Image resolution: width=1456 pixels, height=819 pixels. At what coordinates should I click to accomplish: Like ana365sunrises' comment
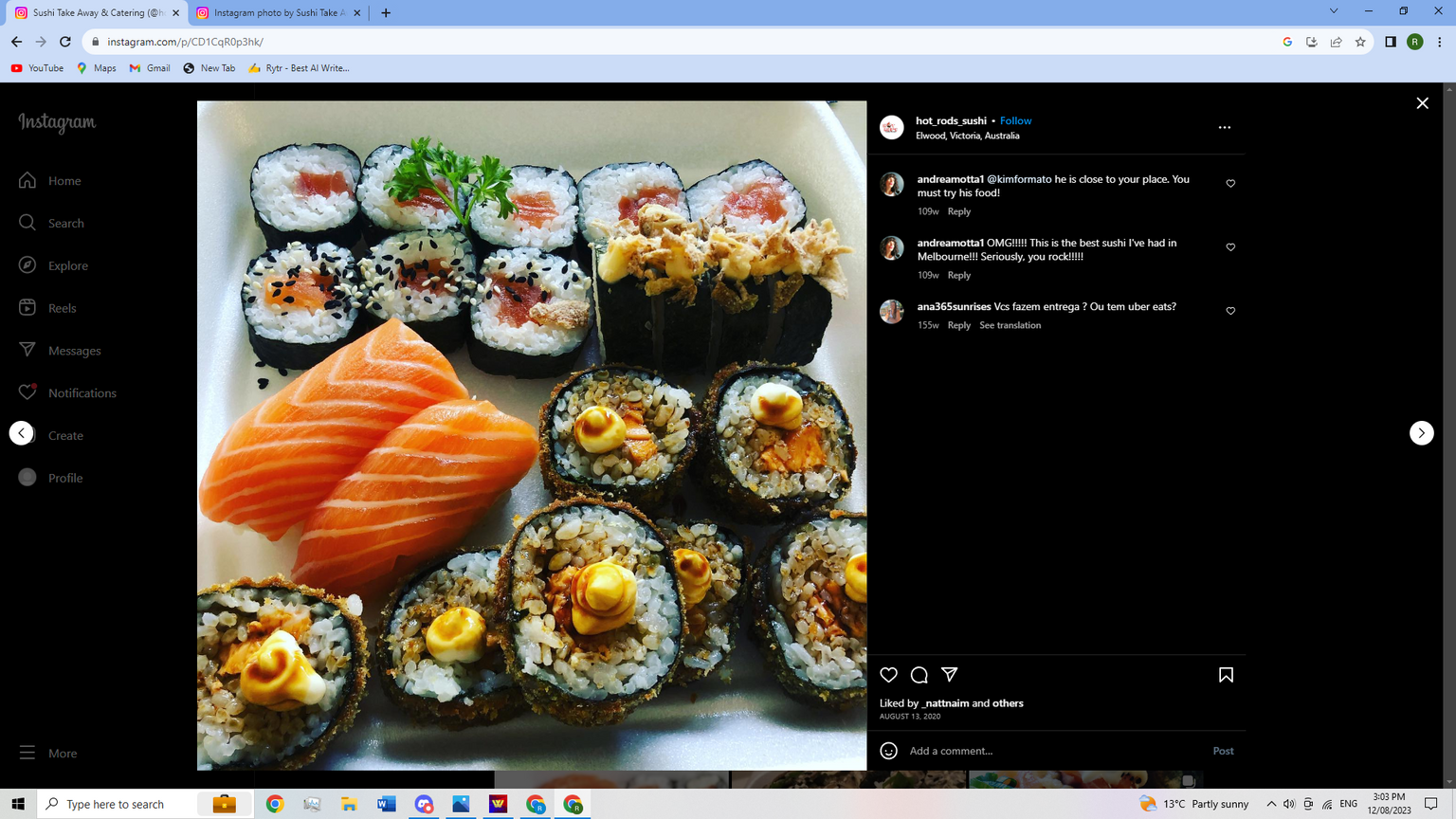tap(1230, 311)
